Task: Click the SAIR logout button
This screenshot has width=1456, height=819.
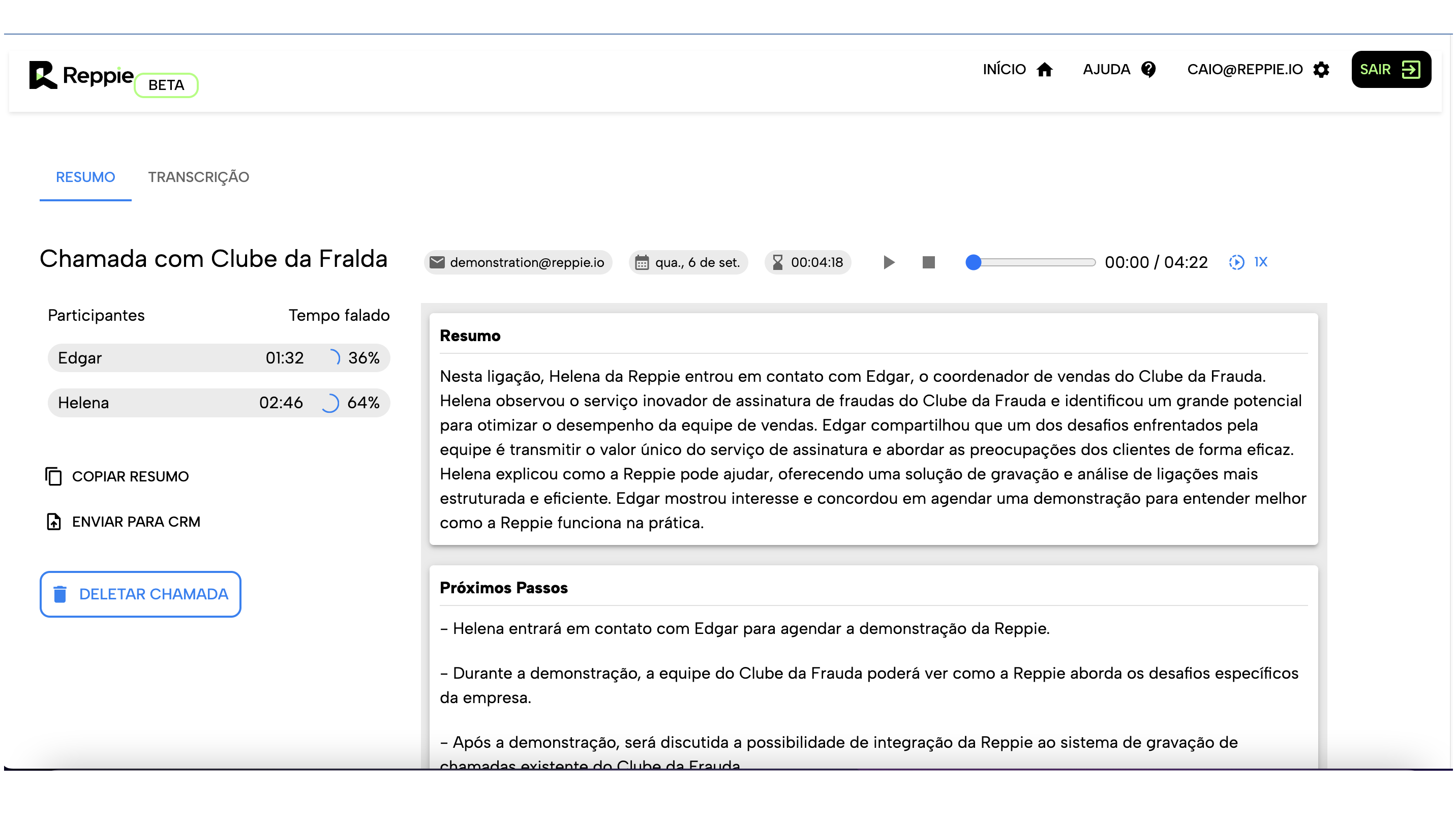Action: click(x=1390, y=70)
